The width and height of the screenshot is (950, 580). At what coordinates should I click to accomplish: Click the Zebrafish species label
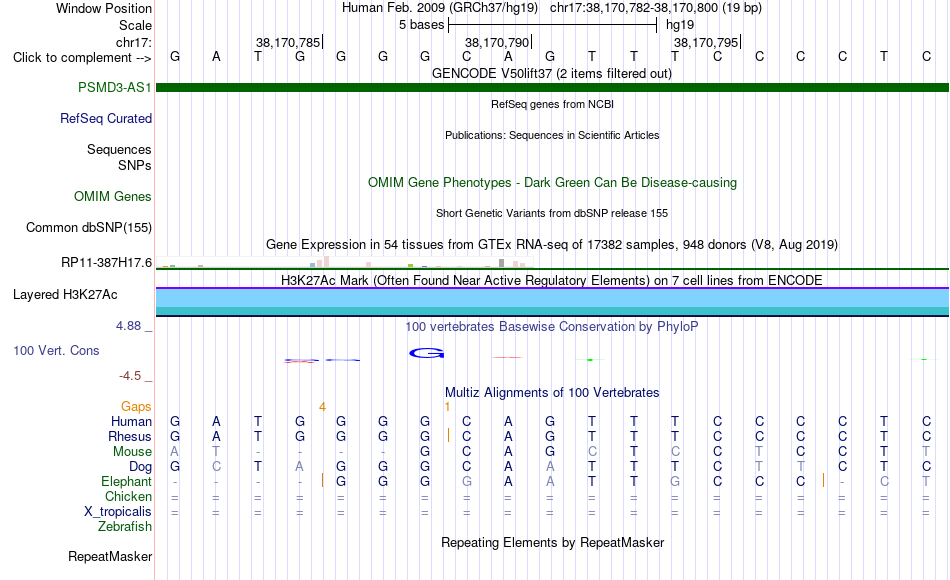pos(125,526)
